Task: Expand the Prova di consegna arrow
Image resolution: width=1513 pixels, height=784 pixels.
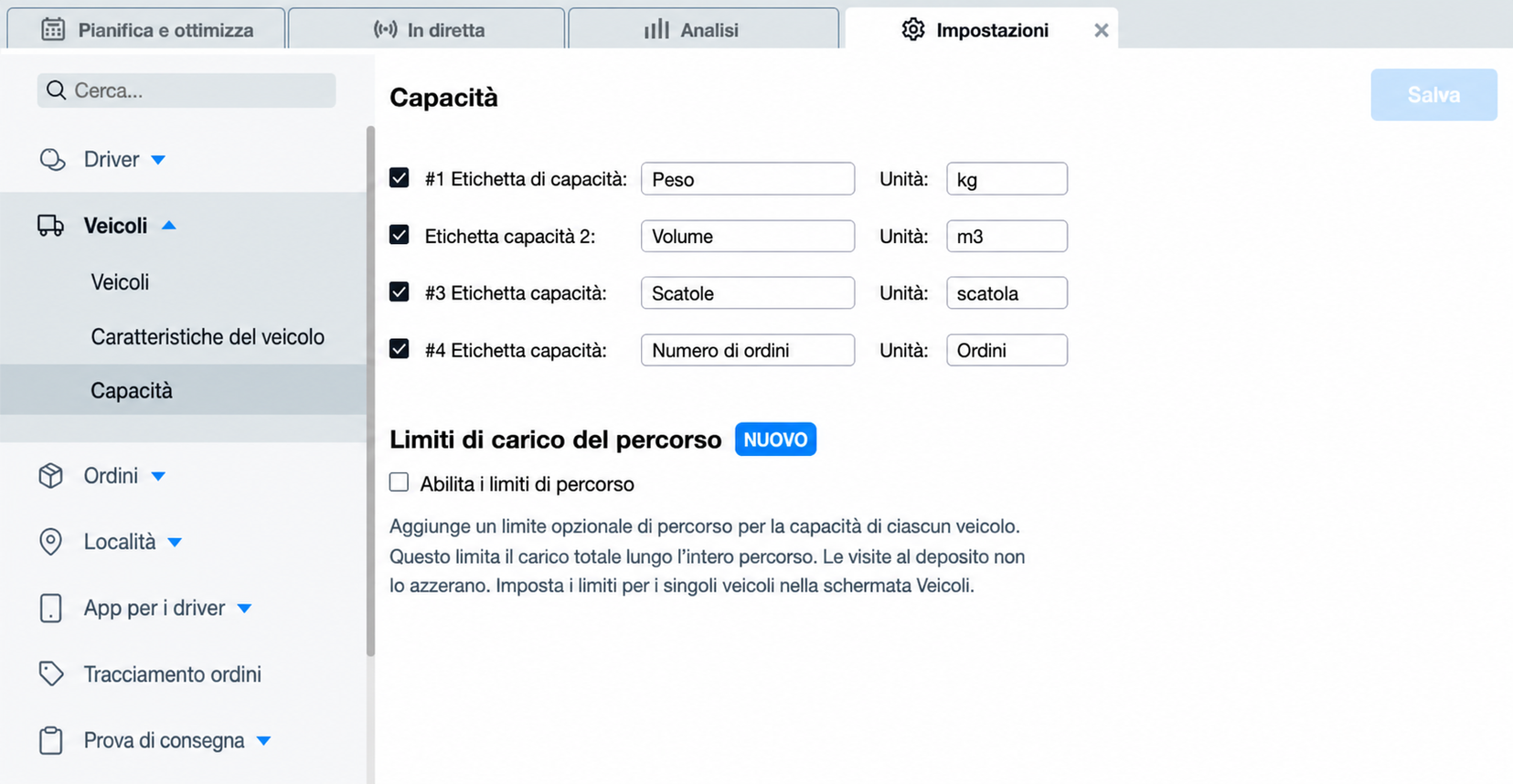Action: (264, 740)
